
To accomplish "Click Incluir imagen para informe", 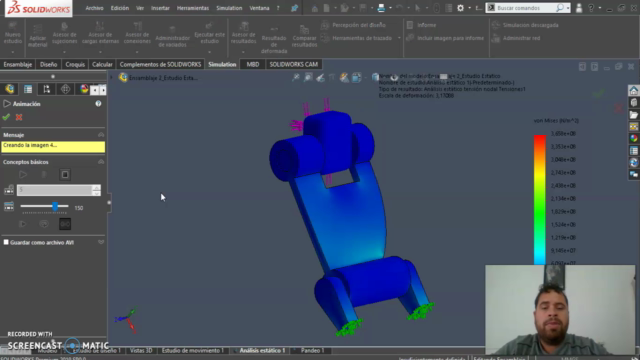I will coord(445,38).
